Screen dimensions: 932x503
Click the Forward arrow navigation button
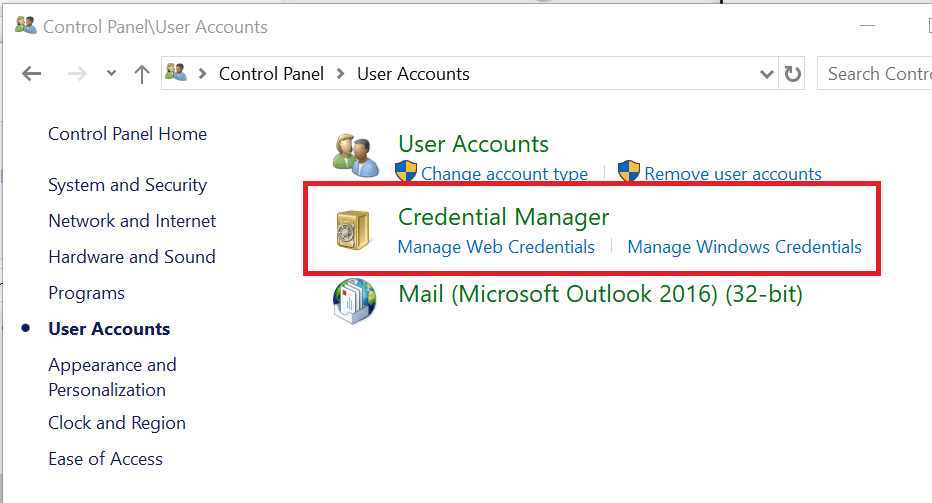(77, 74)
